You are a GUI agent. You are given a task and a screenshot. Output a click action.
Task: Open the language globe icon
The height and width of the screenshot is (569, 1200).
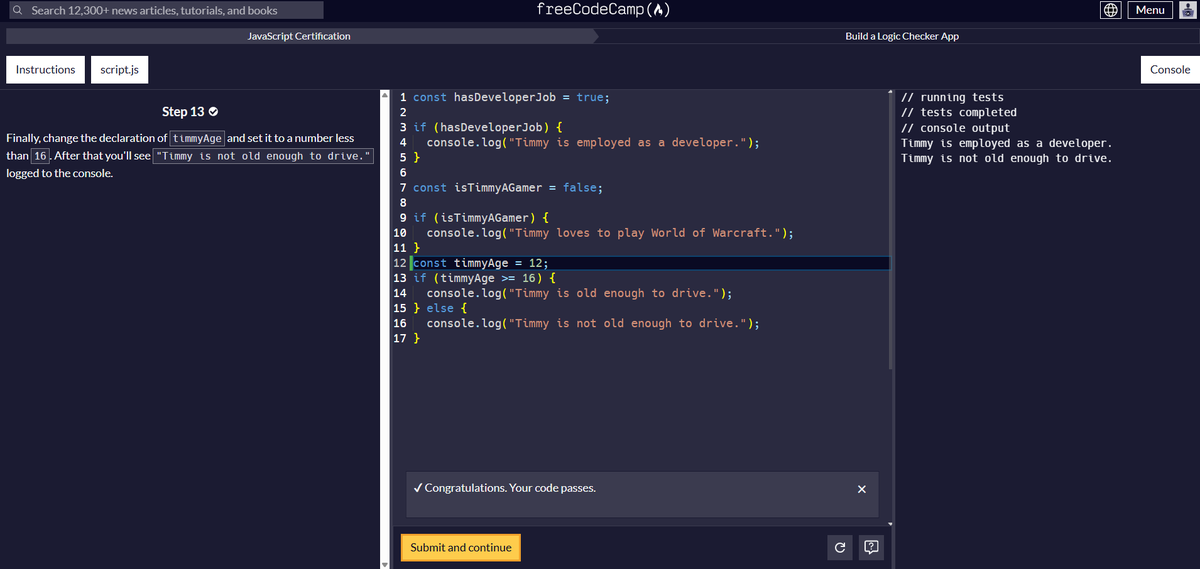click(x=1110, y=10)
